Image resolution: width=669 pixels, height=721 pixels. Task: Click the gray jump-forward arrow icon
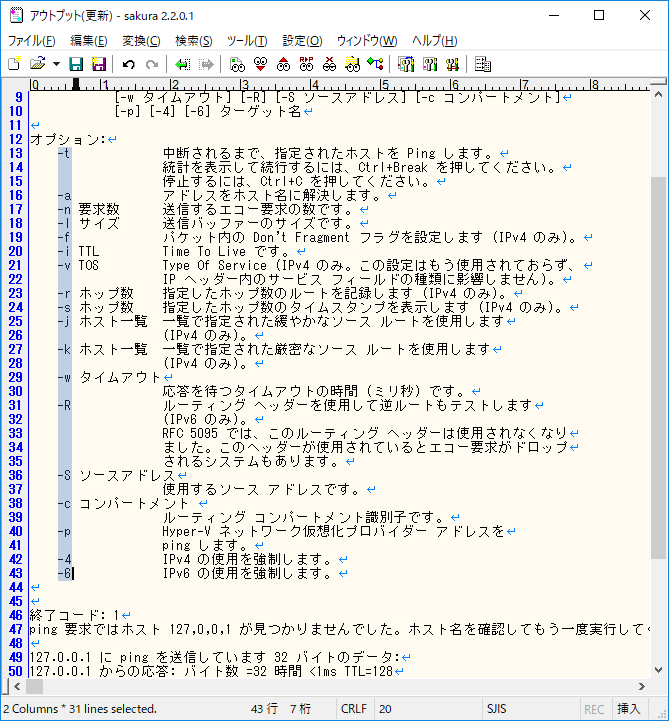coord(206,64)
